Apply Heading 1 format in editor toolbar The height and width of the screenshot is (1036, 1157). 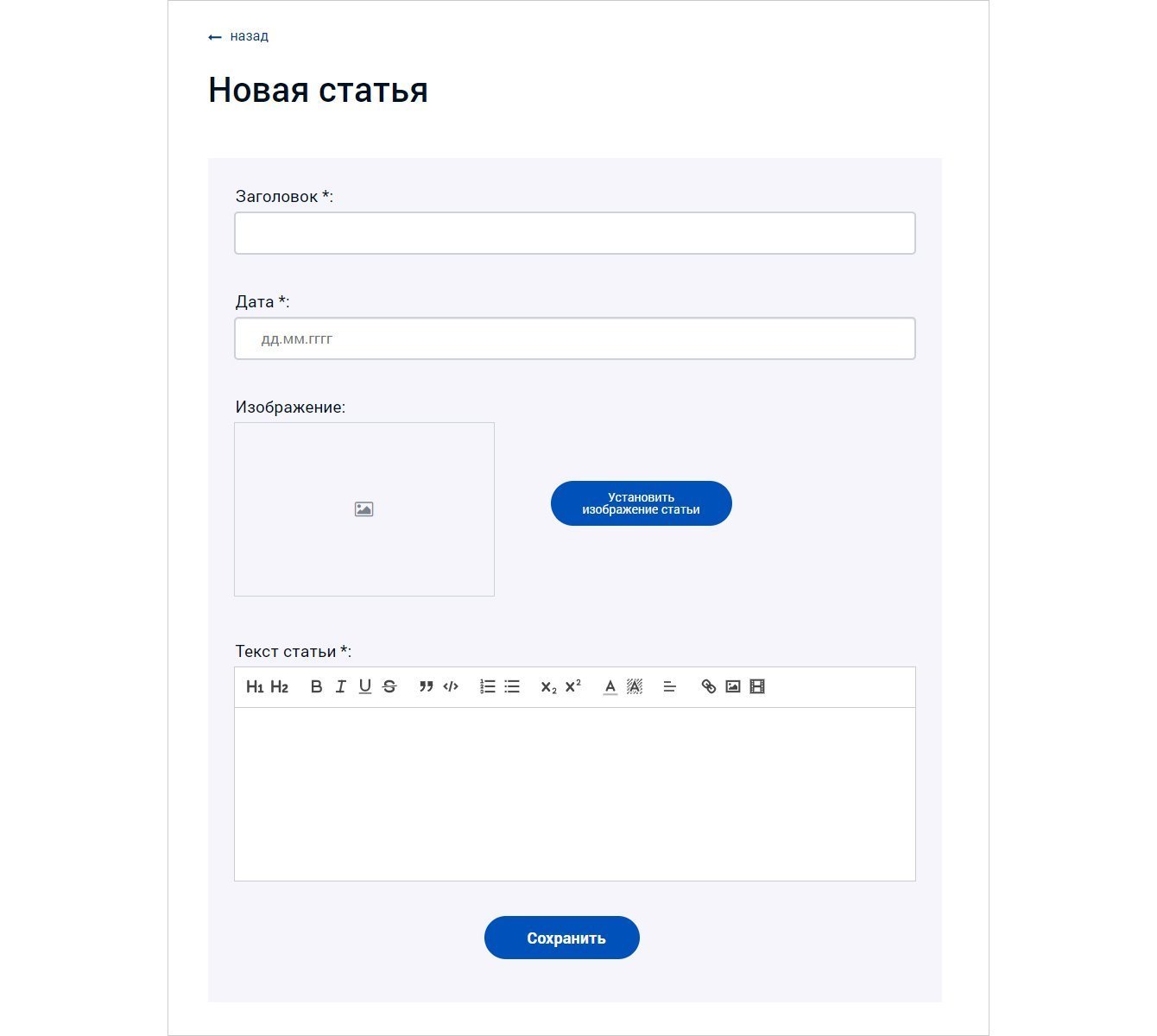[x=255, y=687]
